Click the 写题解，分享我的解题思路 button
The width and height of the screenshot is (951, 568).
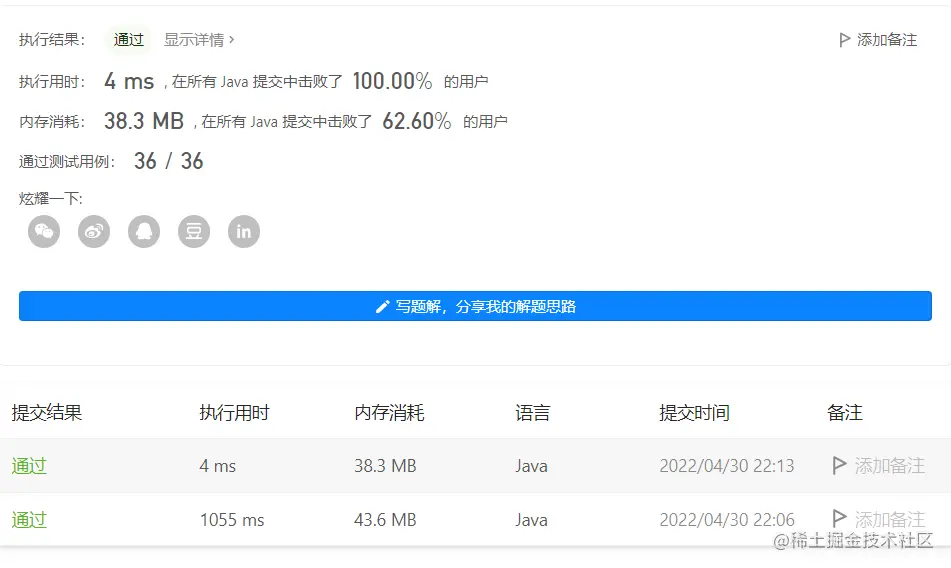(x=476, y=306)
